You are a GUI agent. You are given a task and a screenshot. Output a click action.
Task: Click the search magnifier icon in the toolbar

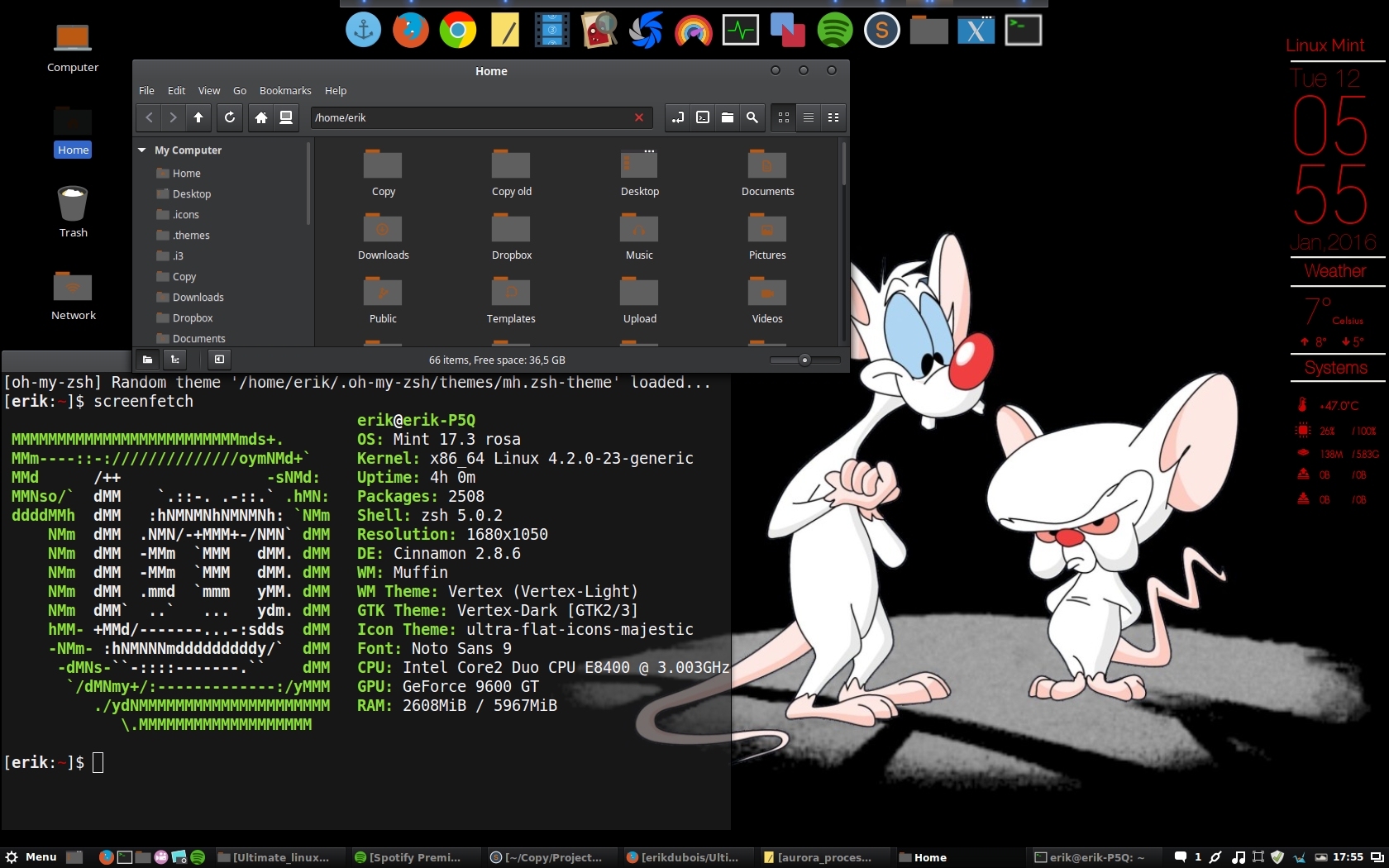click(752, 117)
